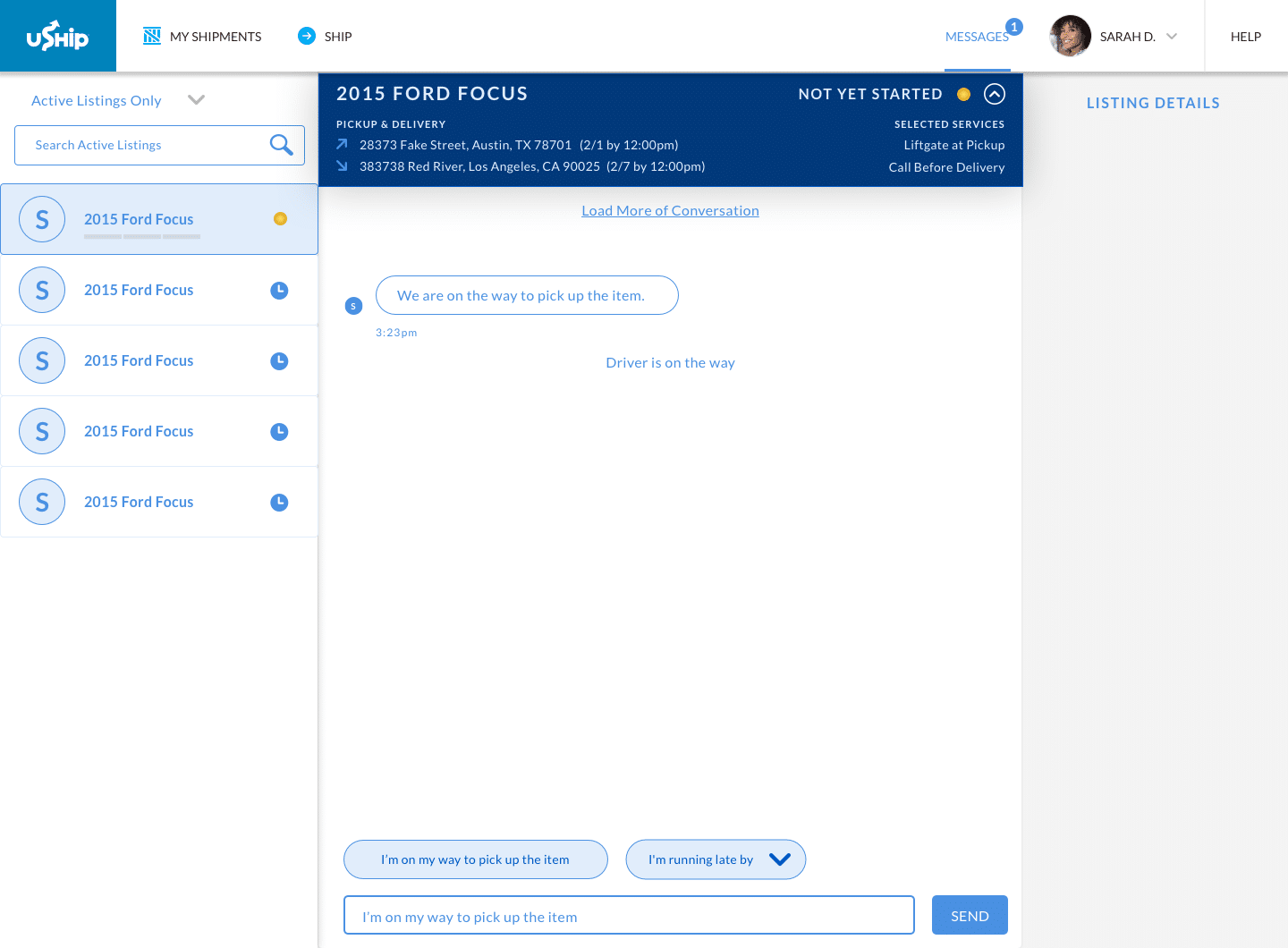Open the SHIP menu item

[338, 37]
